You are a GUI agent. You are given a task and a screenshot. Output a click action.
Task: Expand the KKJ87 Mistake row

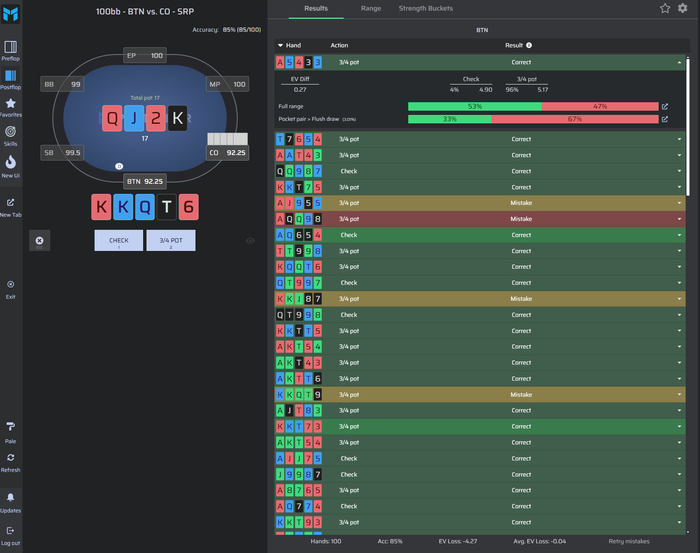[x=679, y=299]
